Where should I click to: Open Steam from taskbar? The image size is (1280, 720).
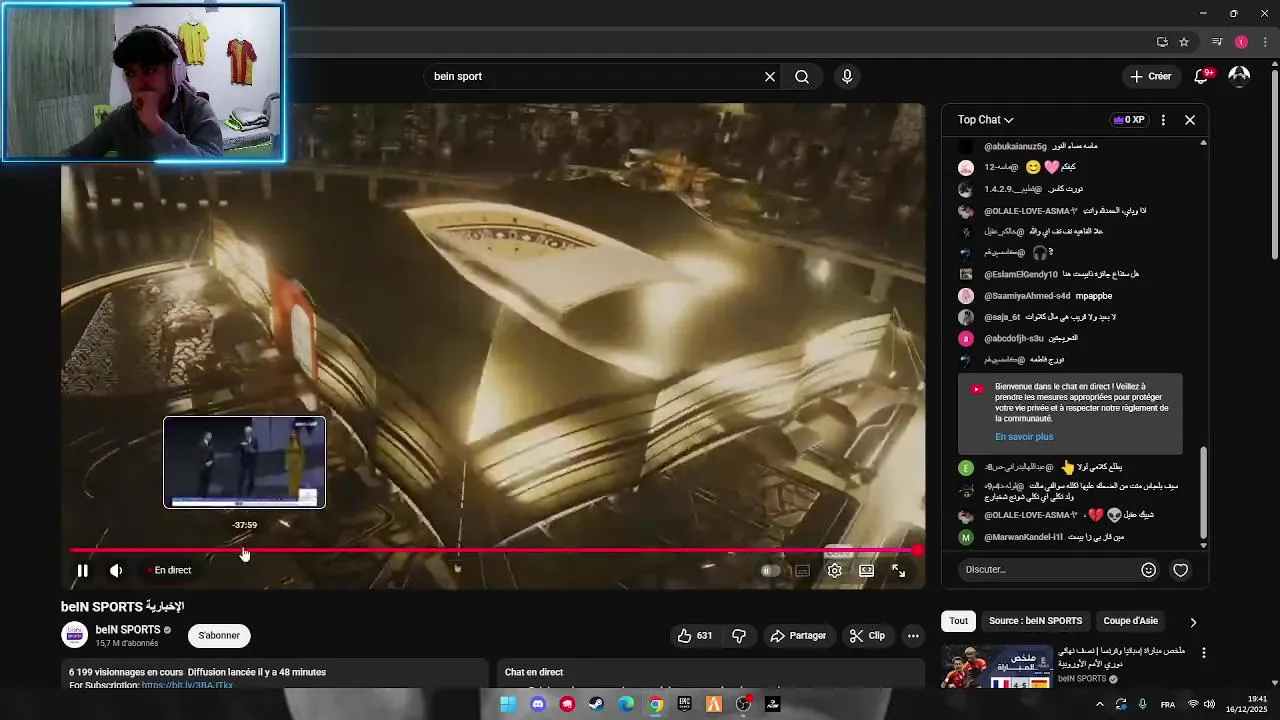pos(596,704)
